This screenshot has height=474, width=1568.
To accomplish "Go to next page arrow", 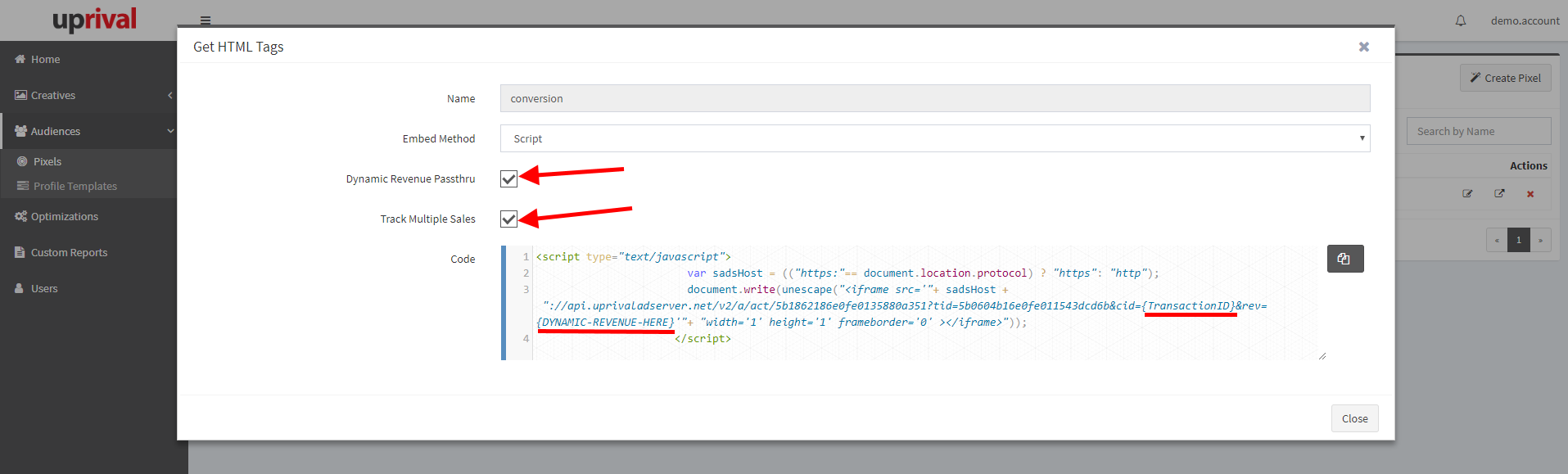I will click(x=1540, y=240).
